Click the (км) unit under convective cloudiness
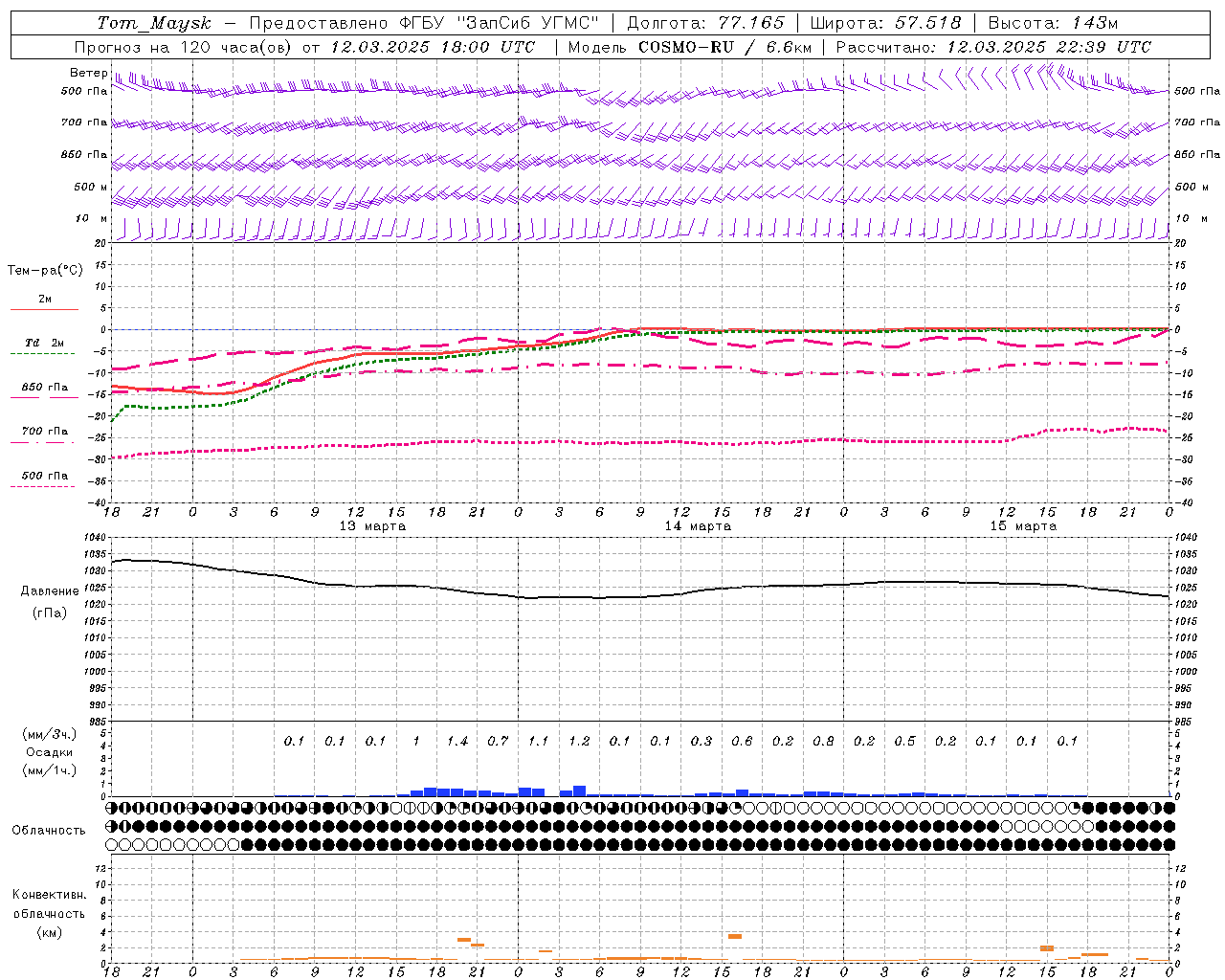The height and width of the screenshot is (980, 1225). click(x=49, y=932)
